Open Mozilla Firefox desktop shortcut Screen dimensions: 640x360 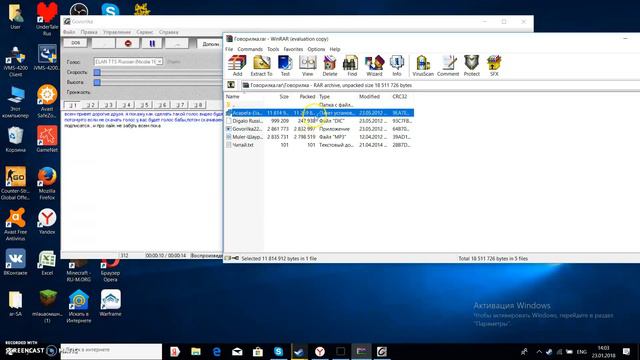(x=47, y=183)
